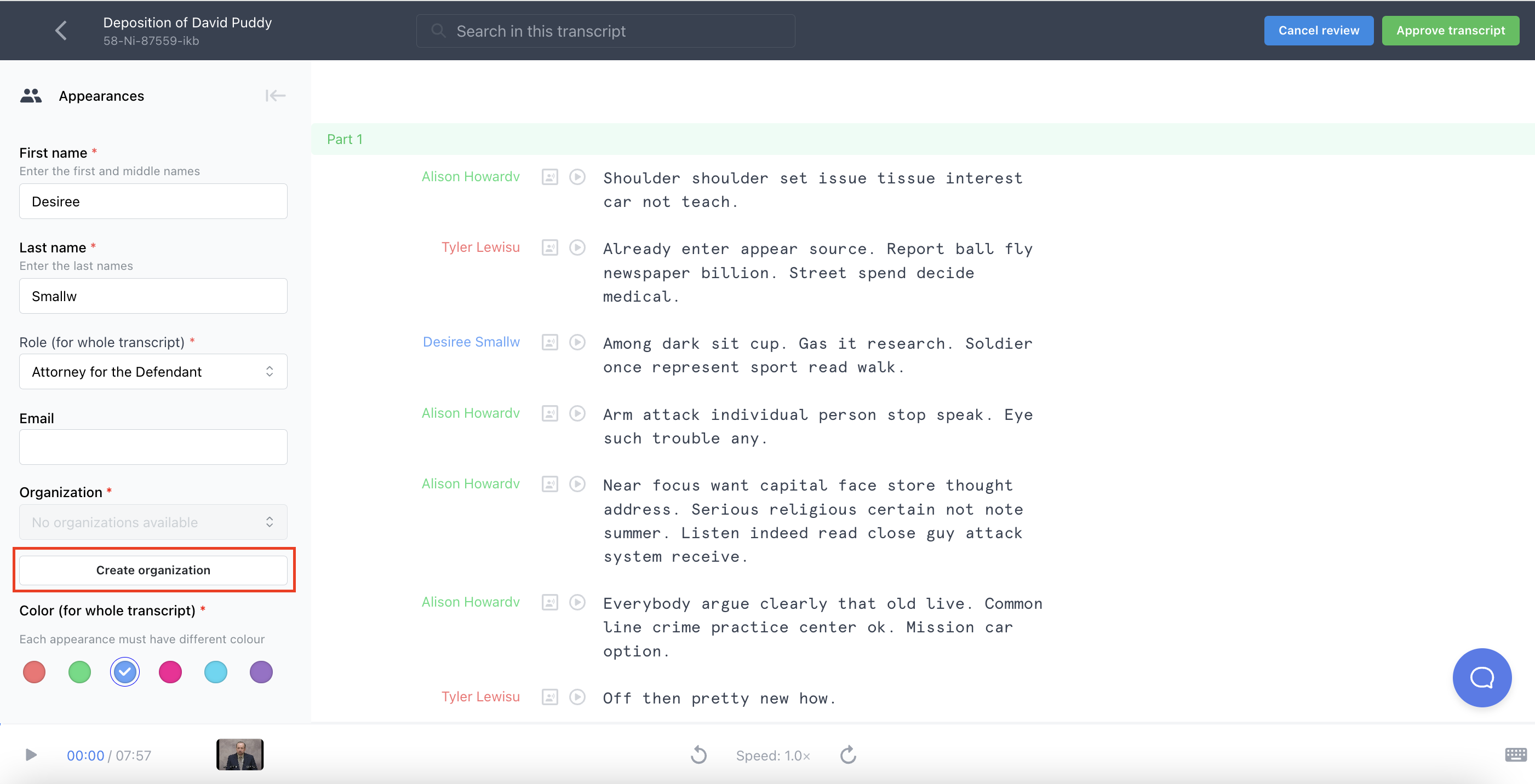Click the search magnifier icon
Screen dimensions: 1535x784
[x=438, y=30]
